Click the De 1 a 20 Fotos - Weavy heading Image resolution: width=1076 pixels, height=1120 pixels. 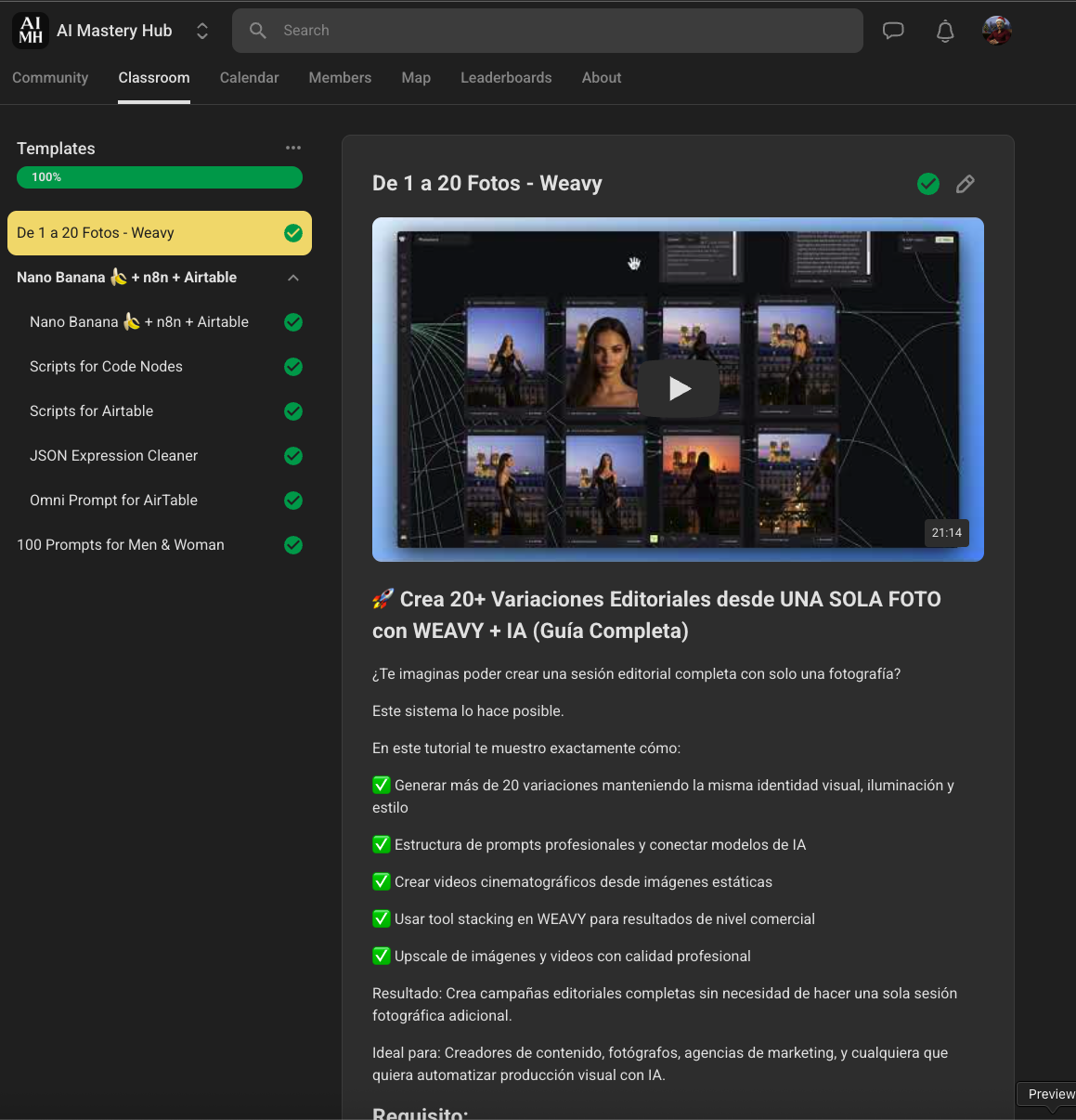487,184
